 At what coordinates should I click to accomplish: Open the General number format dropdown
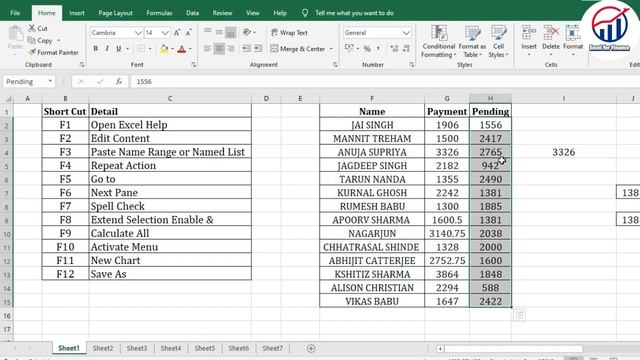[x=406, y=33]
